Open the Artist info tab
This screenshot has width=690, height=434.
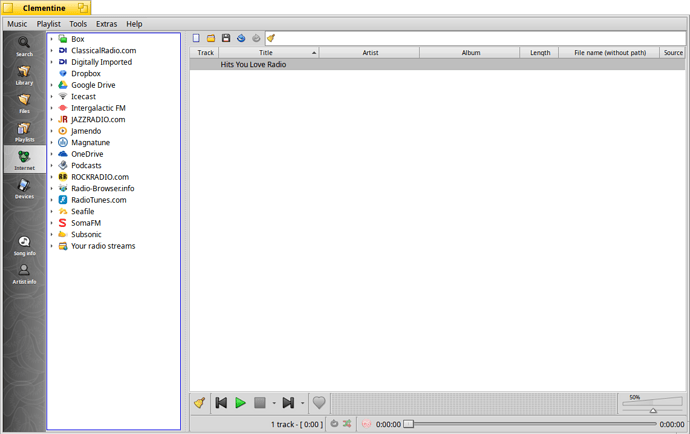[24, 274]
